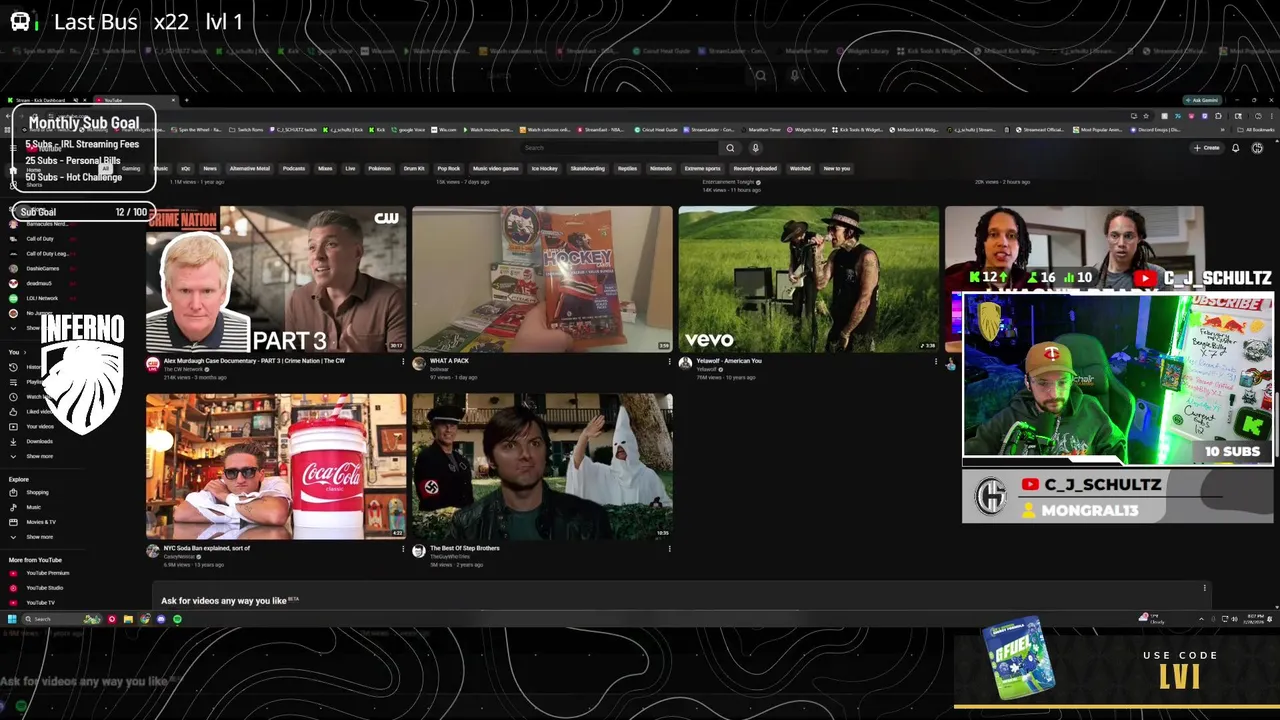Open more options for Step Brothers video
The image size is (1280, 720).
tap(669, 548)
